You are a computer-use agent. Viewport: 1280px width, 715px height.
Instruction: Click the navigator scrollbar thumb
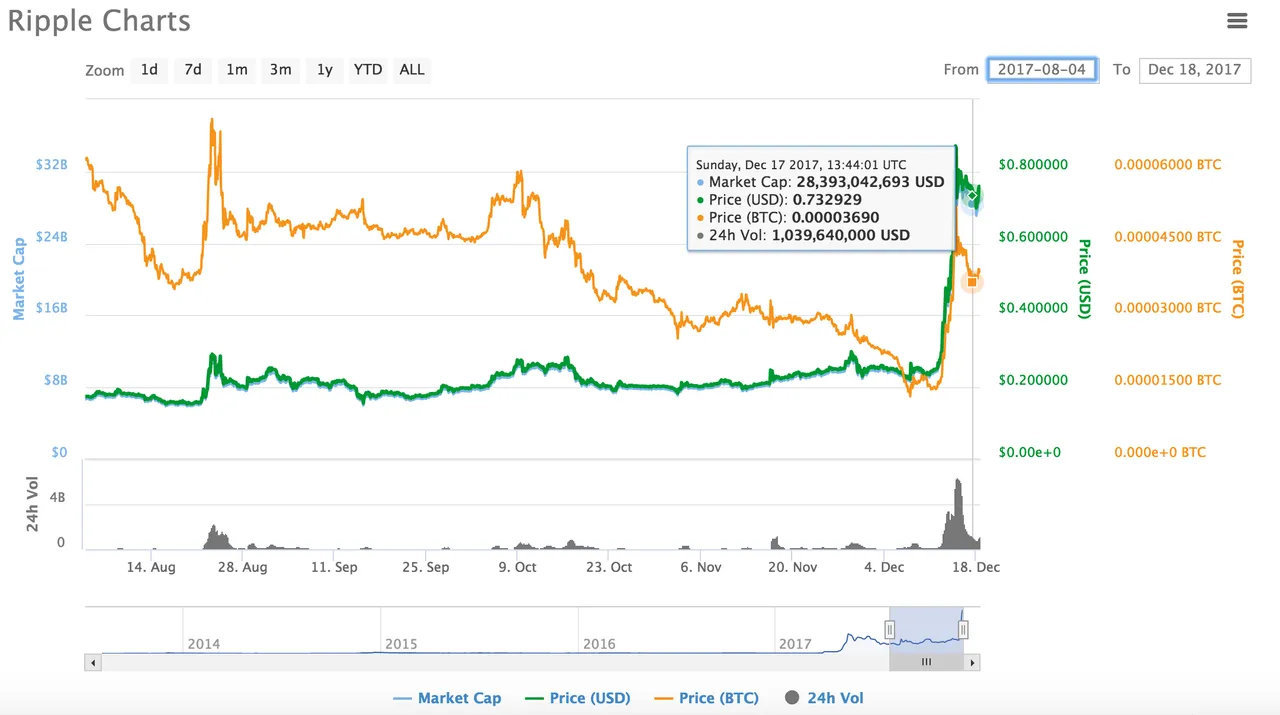926,662
